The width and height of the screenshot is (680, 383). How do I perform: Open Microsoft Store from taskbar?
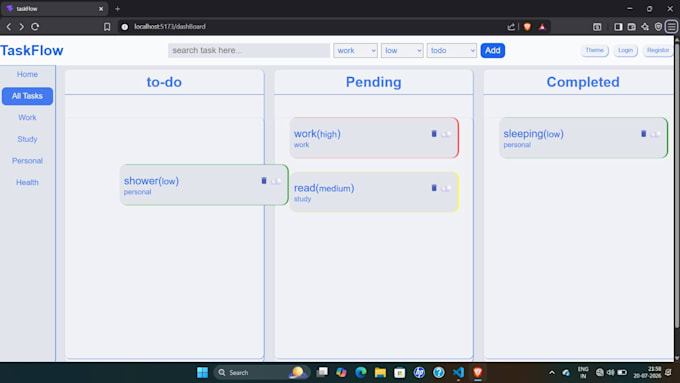point(400,373)
